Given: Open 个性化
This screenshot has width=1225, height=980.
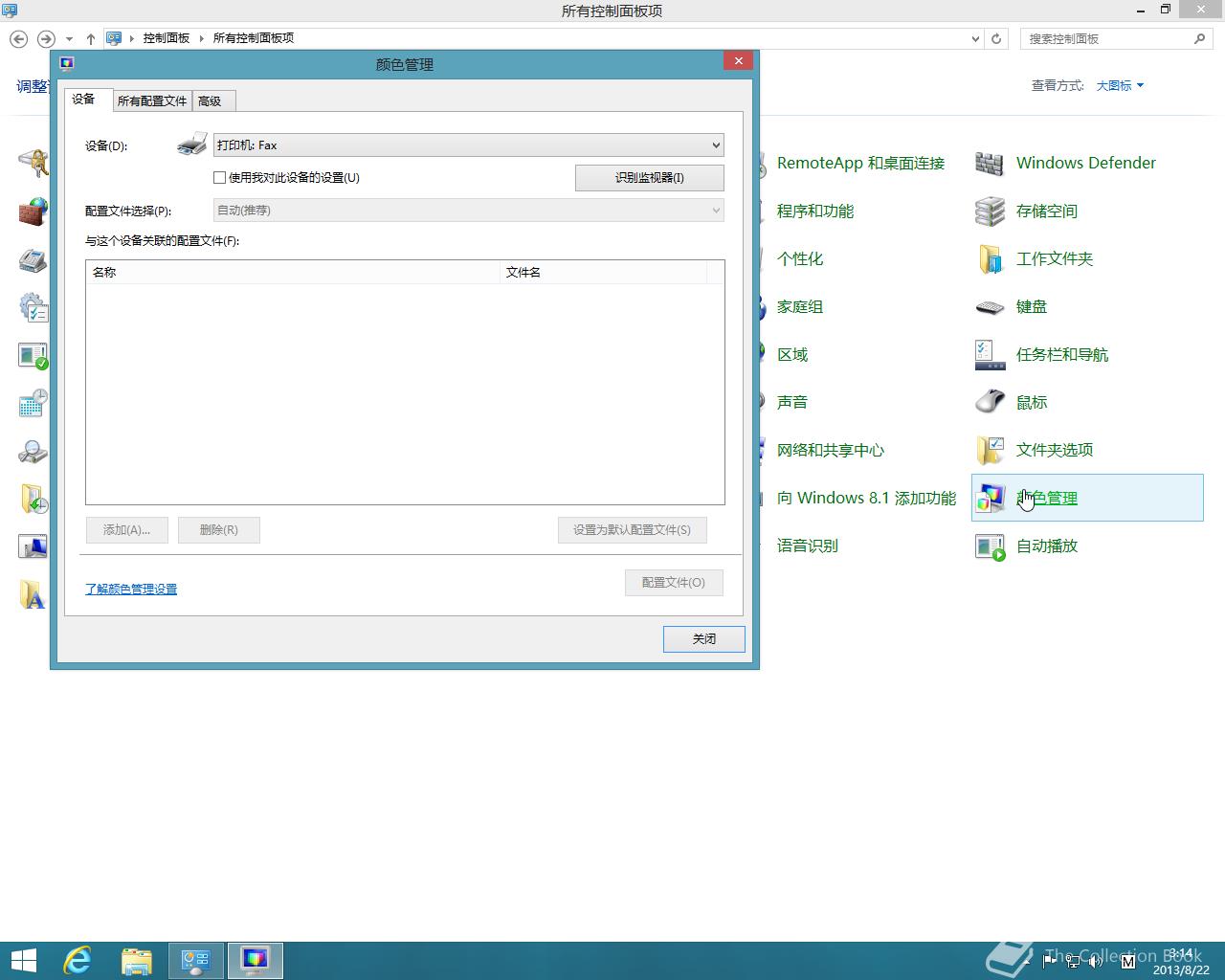Looking at the screenshot, I should pos(800,259).
